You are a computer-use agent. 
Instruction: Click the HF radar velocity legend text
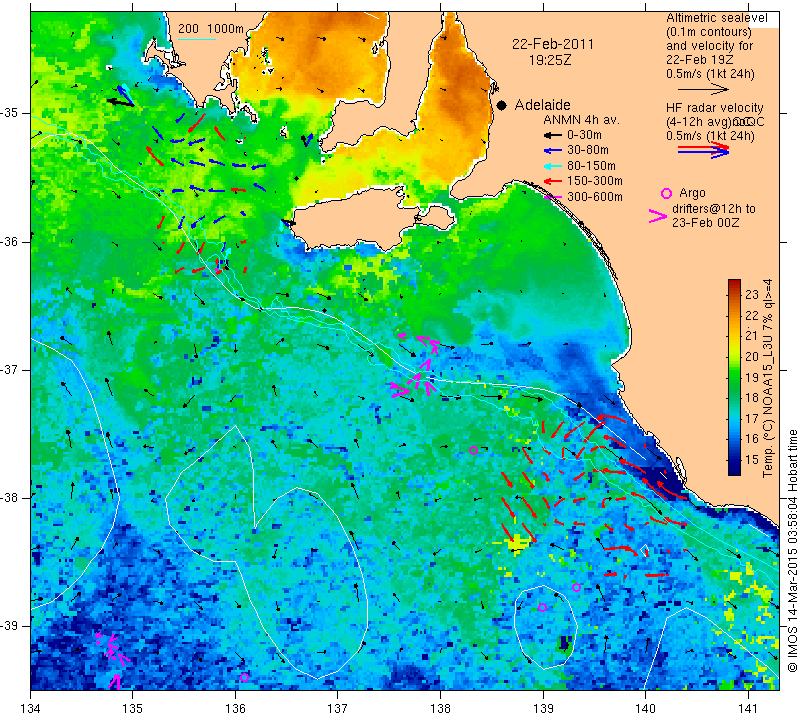pyautogui.click(x=715, y=108)
